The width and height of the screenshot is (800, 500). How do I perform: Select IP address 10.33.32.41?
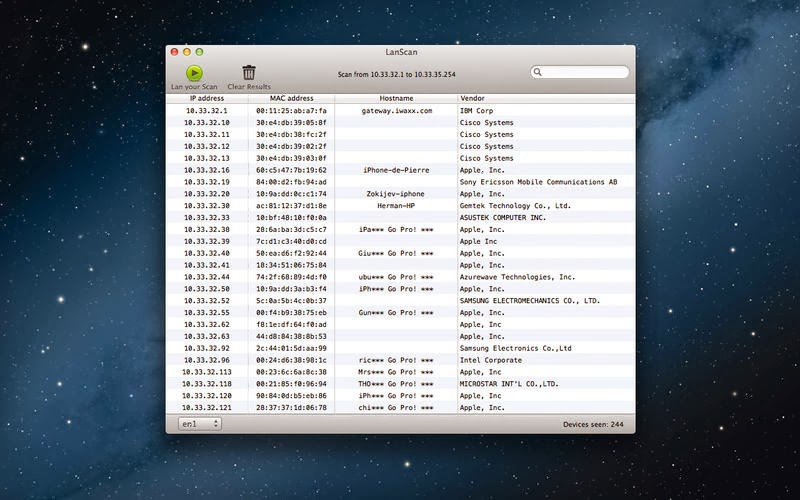[x=207, y=265]
